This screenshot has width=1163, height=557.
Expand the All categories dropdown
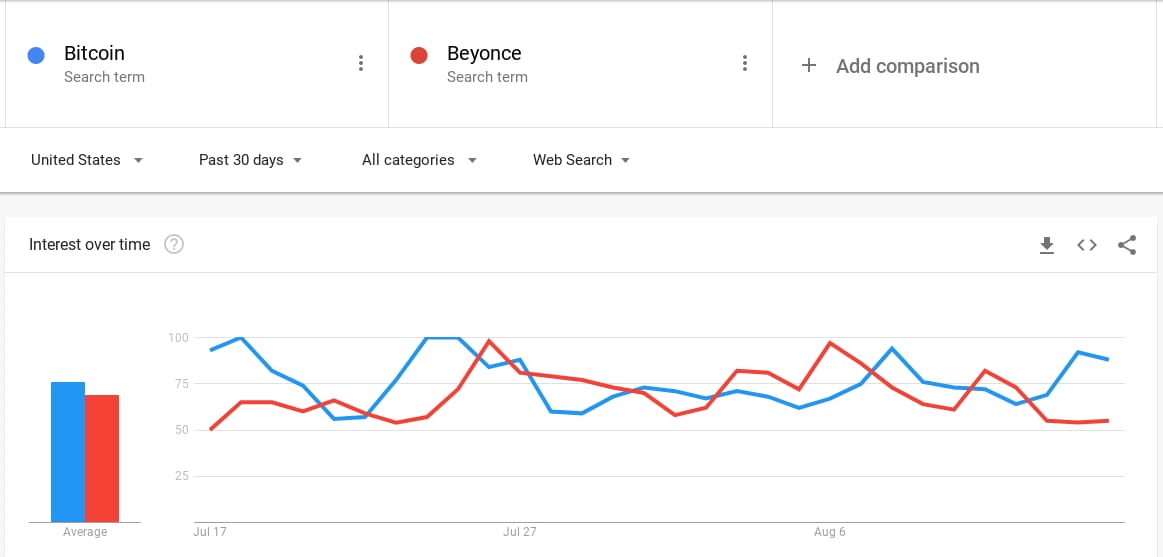(419, 160)
